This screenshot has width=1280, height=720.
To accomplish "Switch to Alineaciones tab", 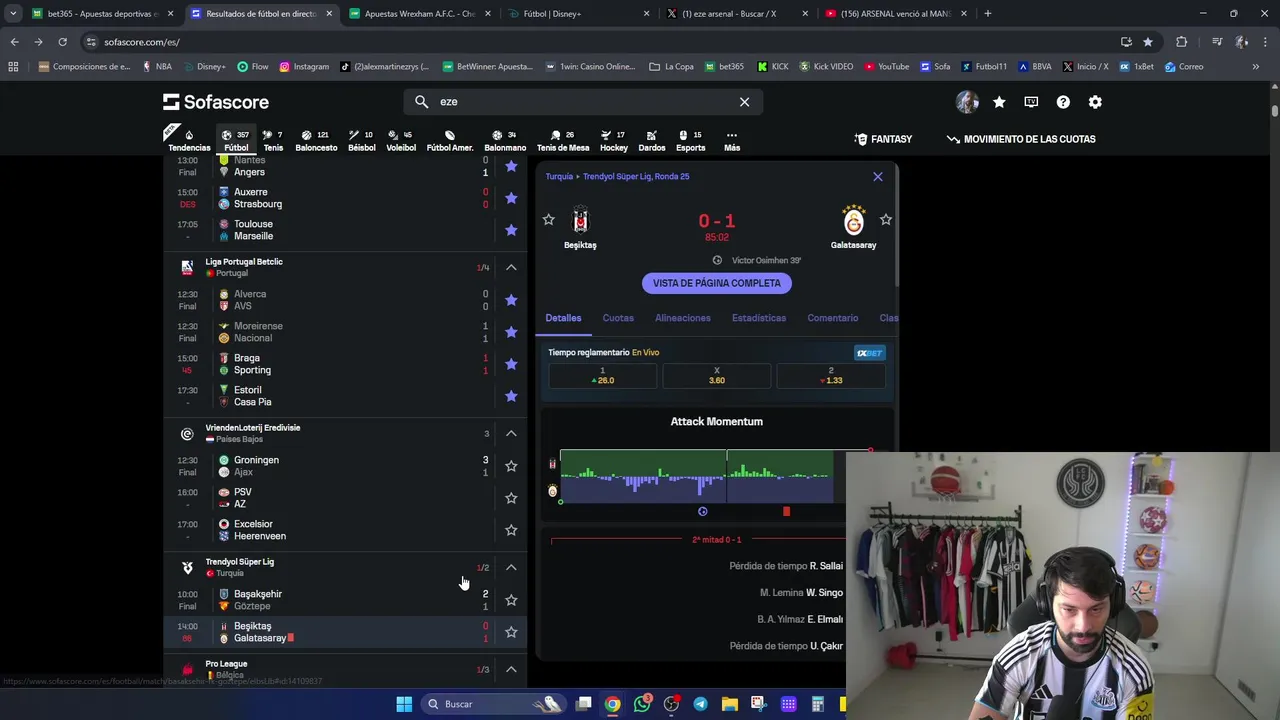I will [x=683, y=318].
